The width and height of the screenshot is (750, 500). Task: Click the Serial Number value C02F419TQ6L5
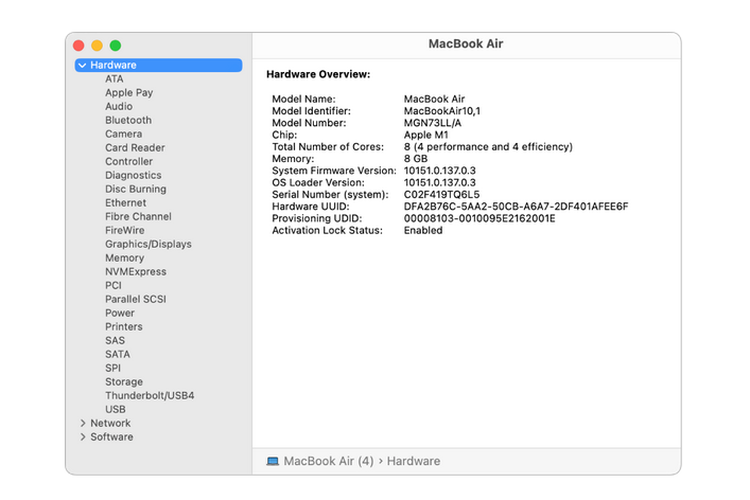(x=441, y=194)
